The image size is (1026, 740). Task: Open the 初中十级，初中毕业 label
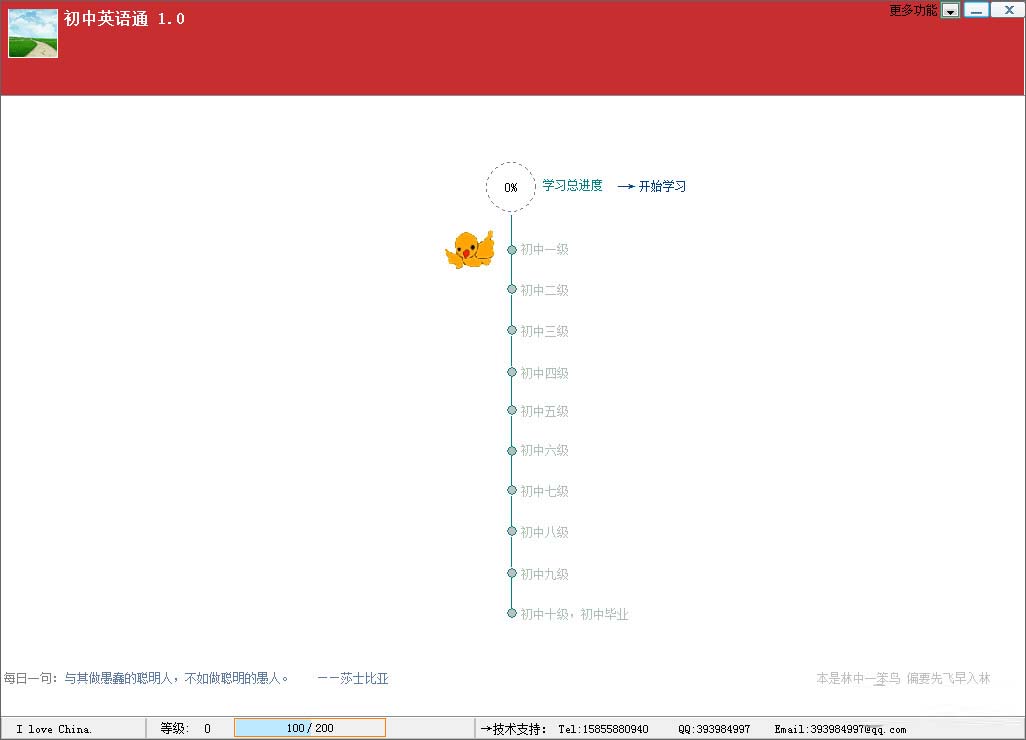574,614
